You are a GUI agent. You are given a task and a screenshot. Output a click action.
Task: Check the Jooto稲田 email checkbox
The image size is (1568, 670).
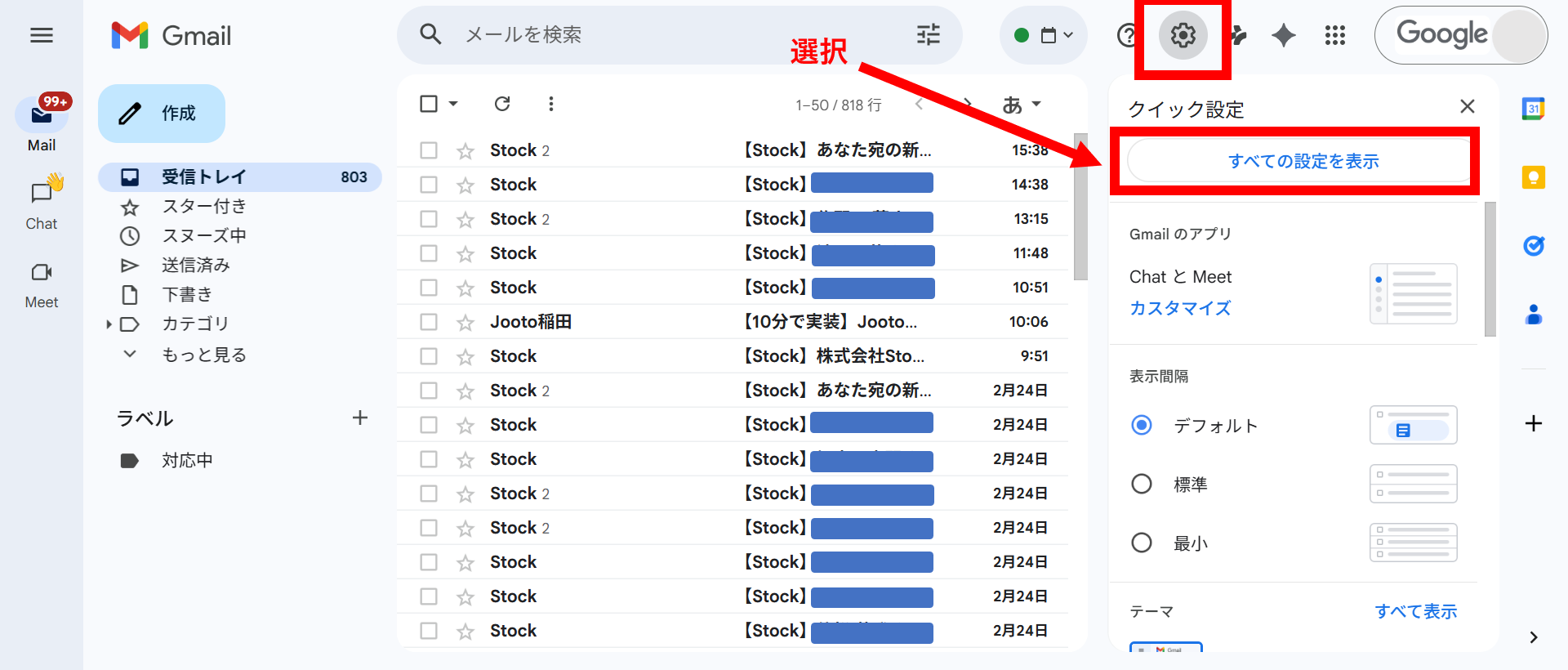coord(429,322)
